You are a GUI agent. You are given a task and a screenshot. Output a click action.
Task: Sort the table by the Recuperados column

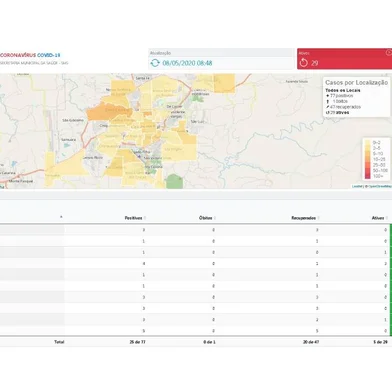coord(305,218)
